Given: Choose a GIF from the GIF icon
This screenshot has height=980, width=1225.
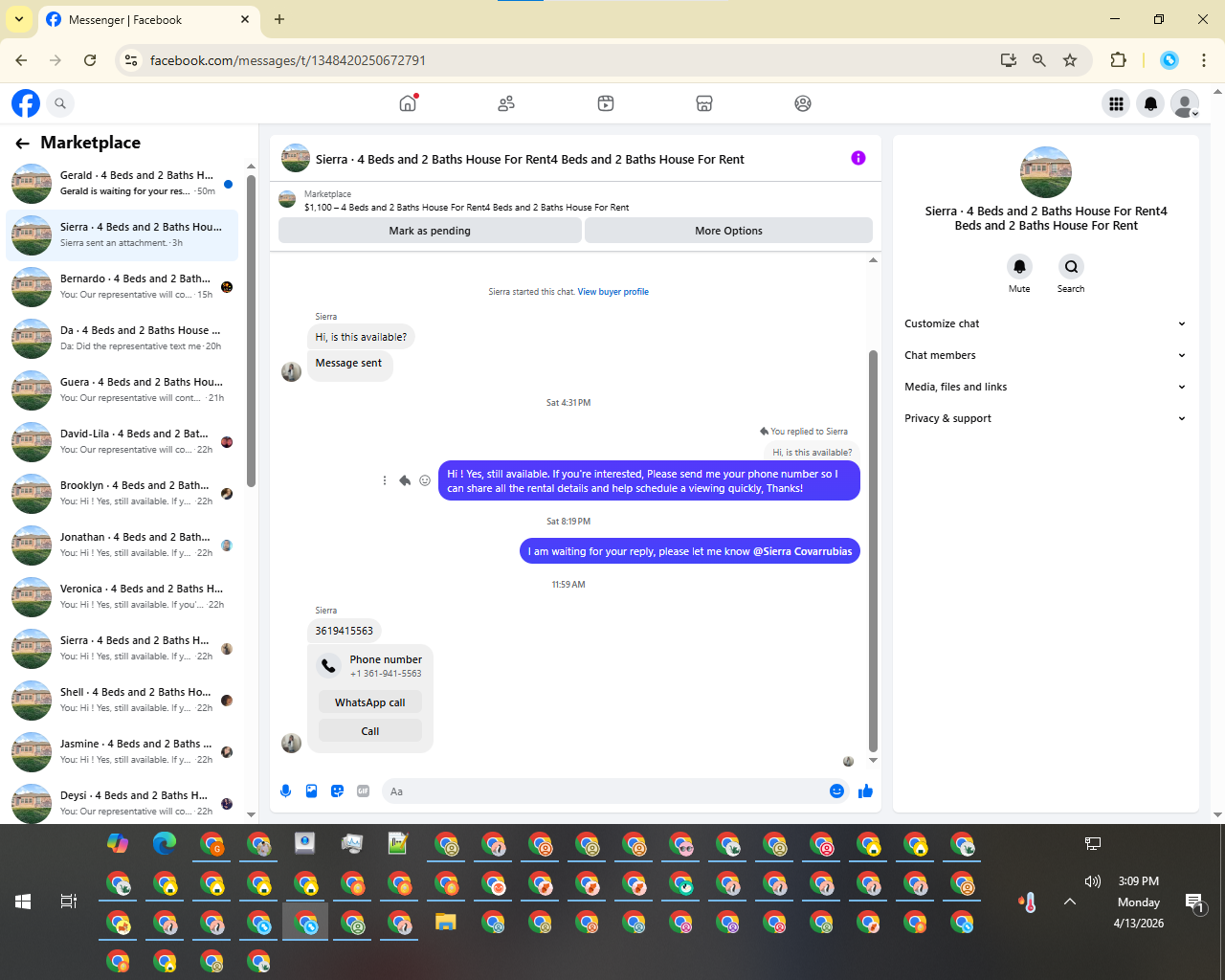Looking at the screenshot, I should pyautogui.click(x=363, y=791).
